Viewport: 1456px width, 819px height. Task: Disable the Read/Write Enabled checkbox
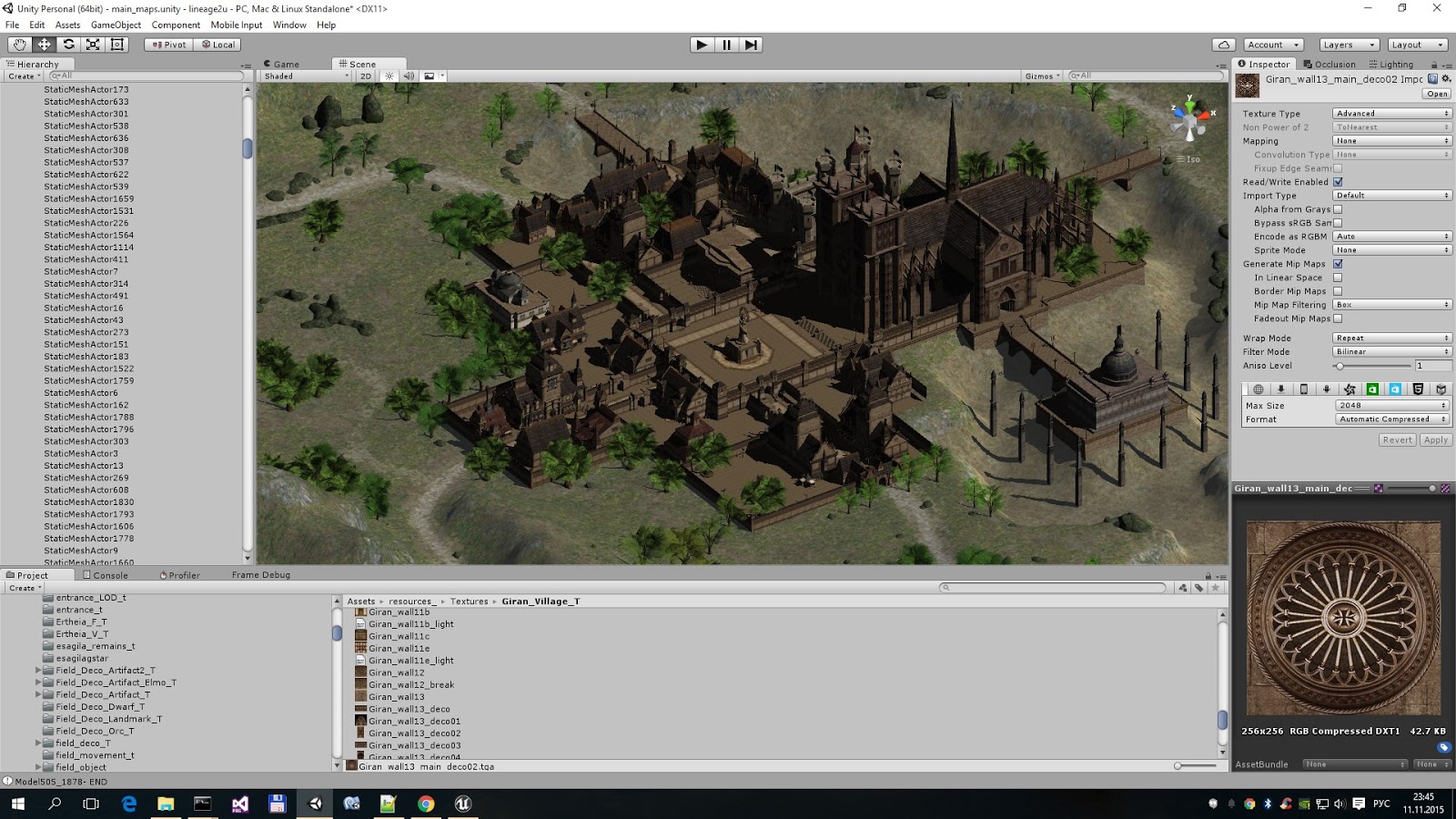point(1338,182)
